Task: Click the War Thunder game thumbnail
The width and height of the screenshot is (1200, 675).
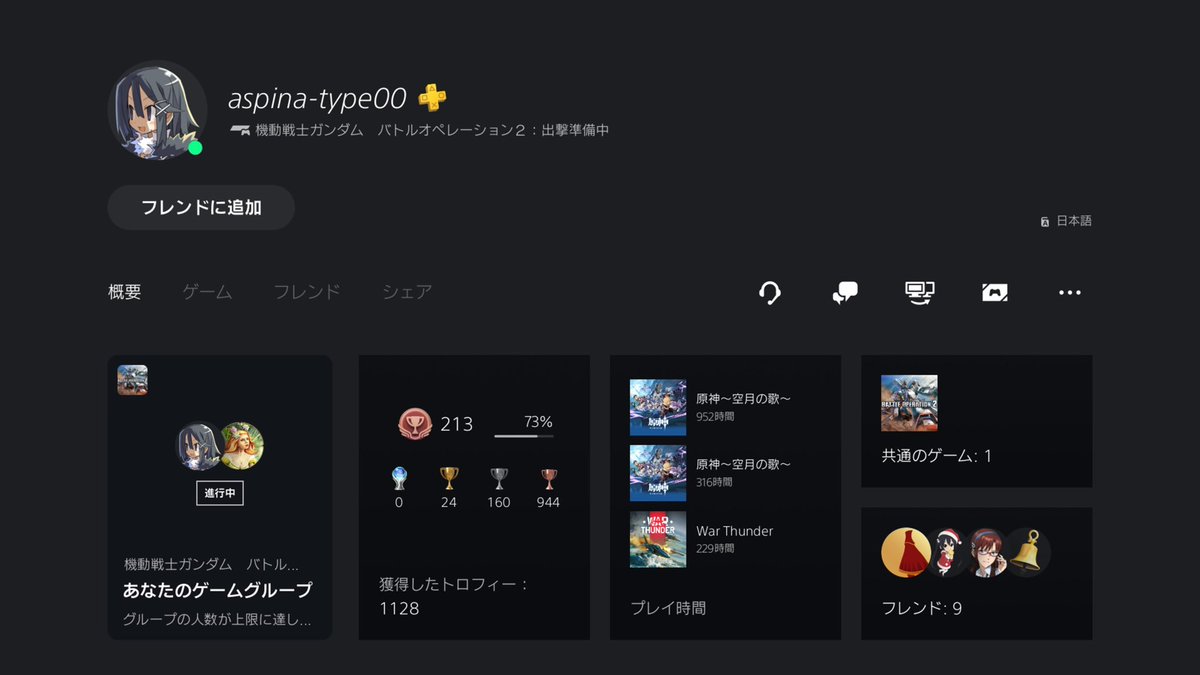Action: [658, 539]
